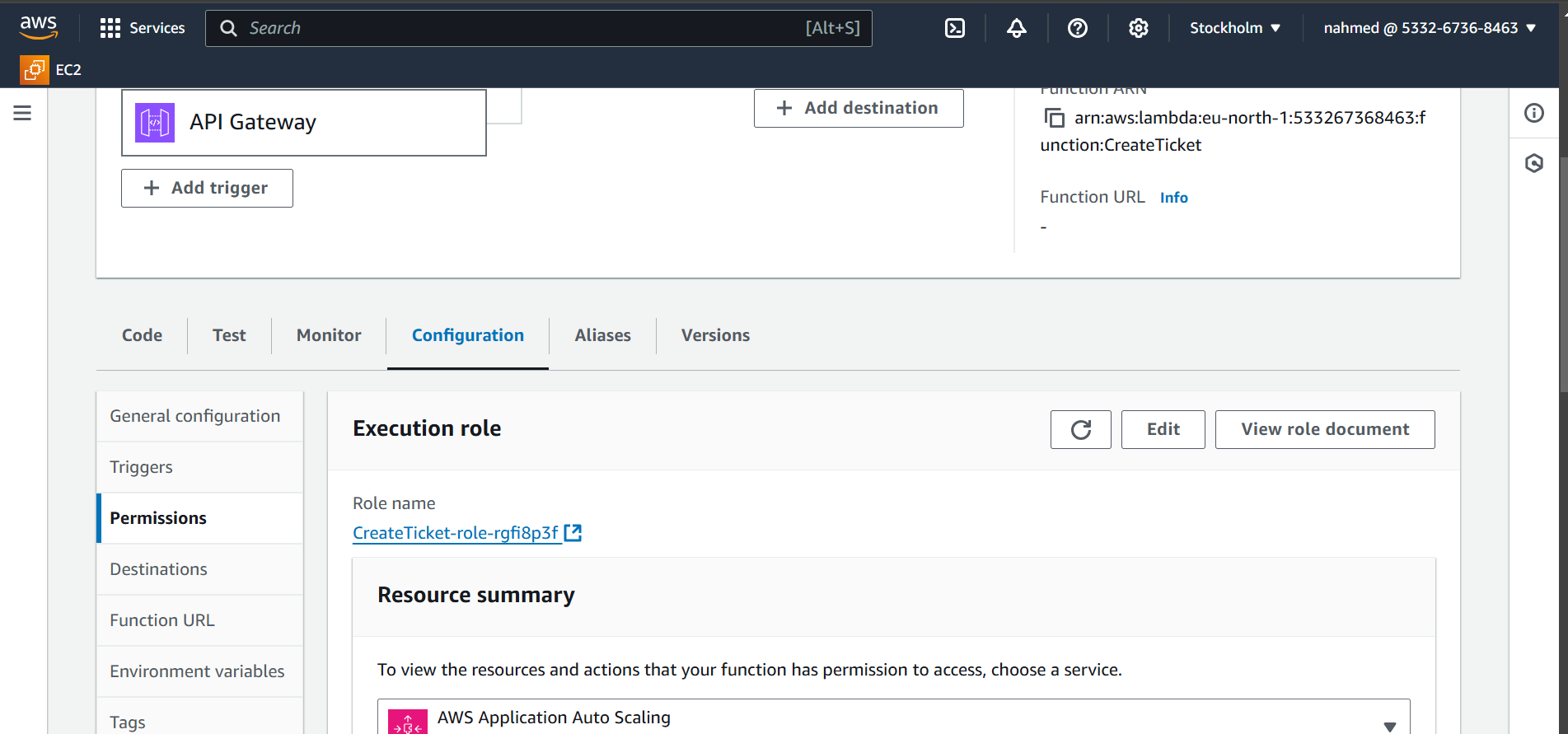Switch to the Test tab
Screen dimensions: 1568x734
point(229,335)
